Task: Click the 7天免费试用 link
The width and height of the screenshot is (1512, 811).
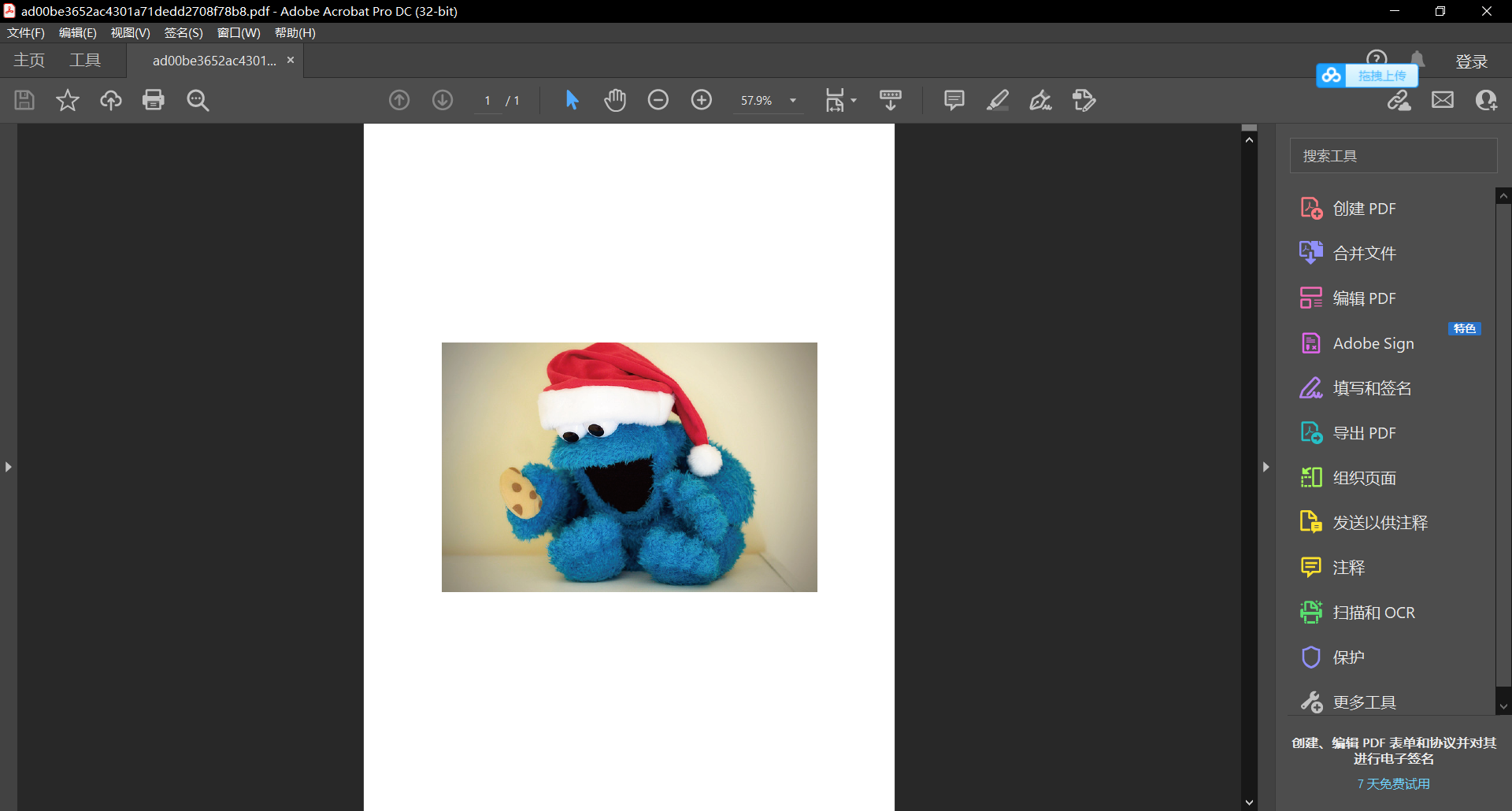Action: click(1393, 784)
